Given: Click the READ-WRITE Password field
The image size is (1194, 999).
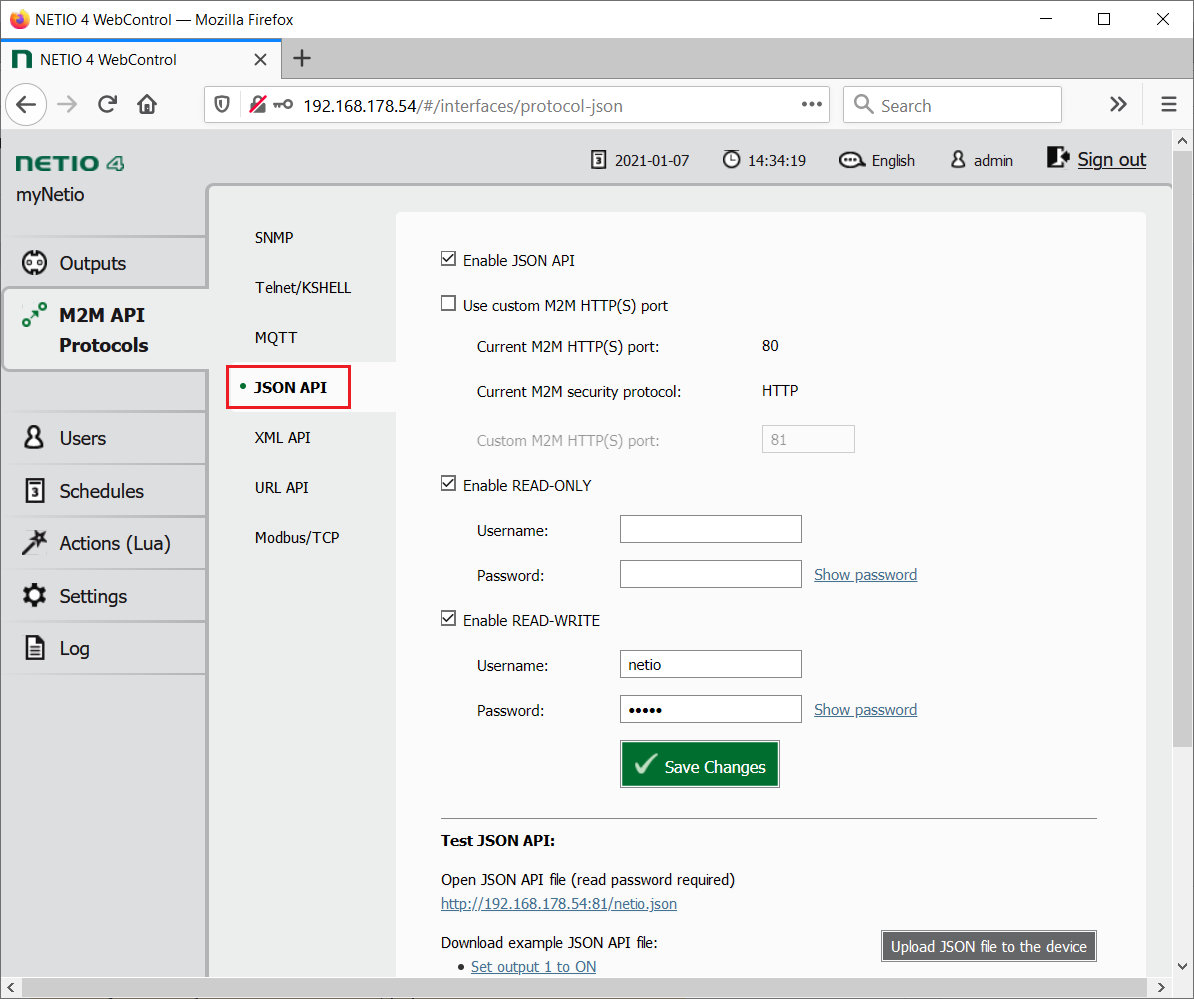Looking at the screenshot, I should point(710,709).
